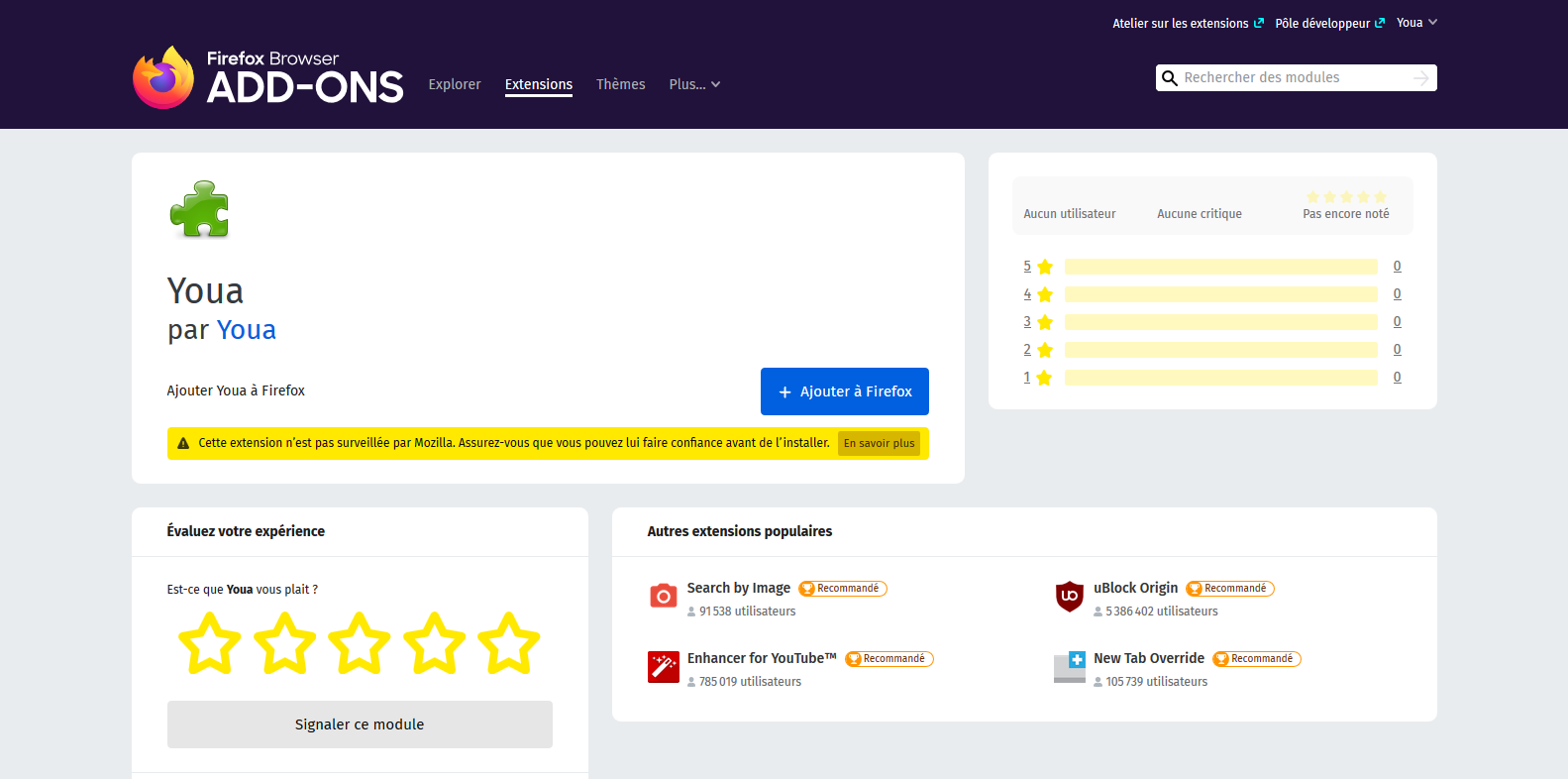Open Search by Image extension

pyautogui.click(x=739, y=588)
